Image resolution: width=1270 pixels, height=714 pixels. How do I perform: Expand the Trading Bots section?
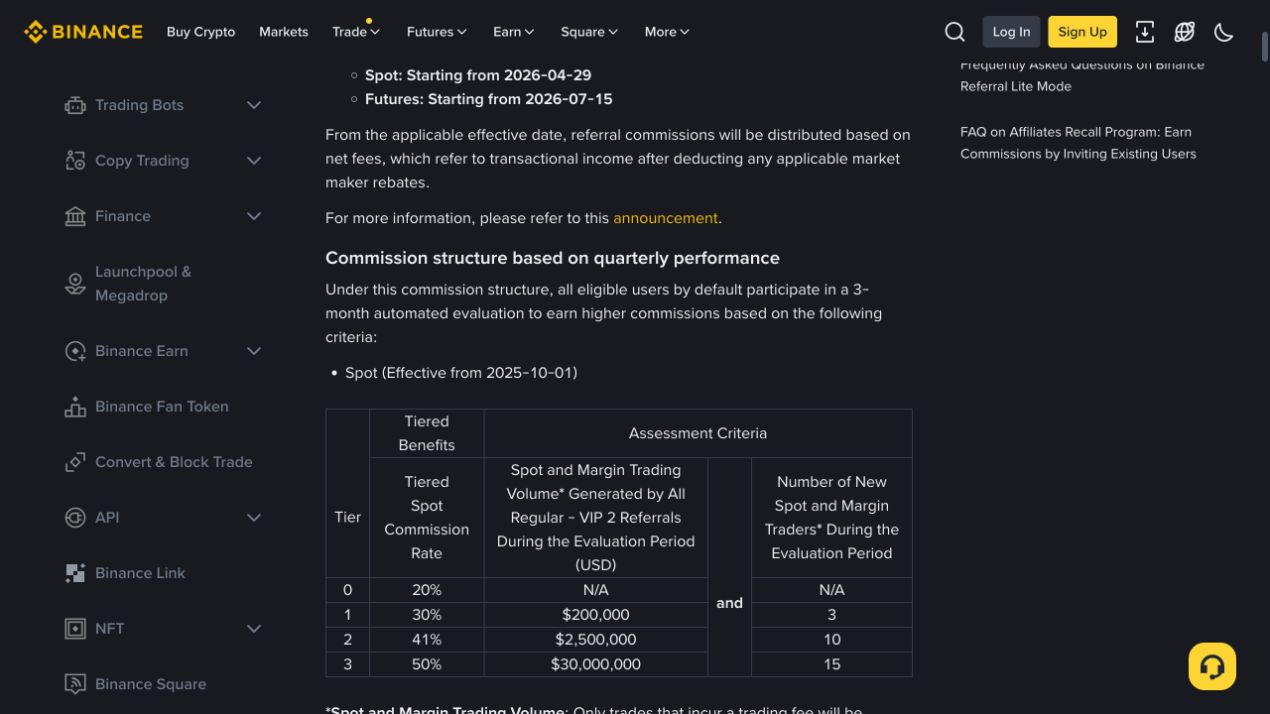pos(254,105)
